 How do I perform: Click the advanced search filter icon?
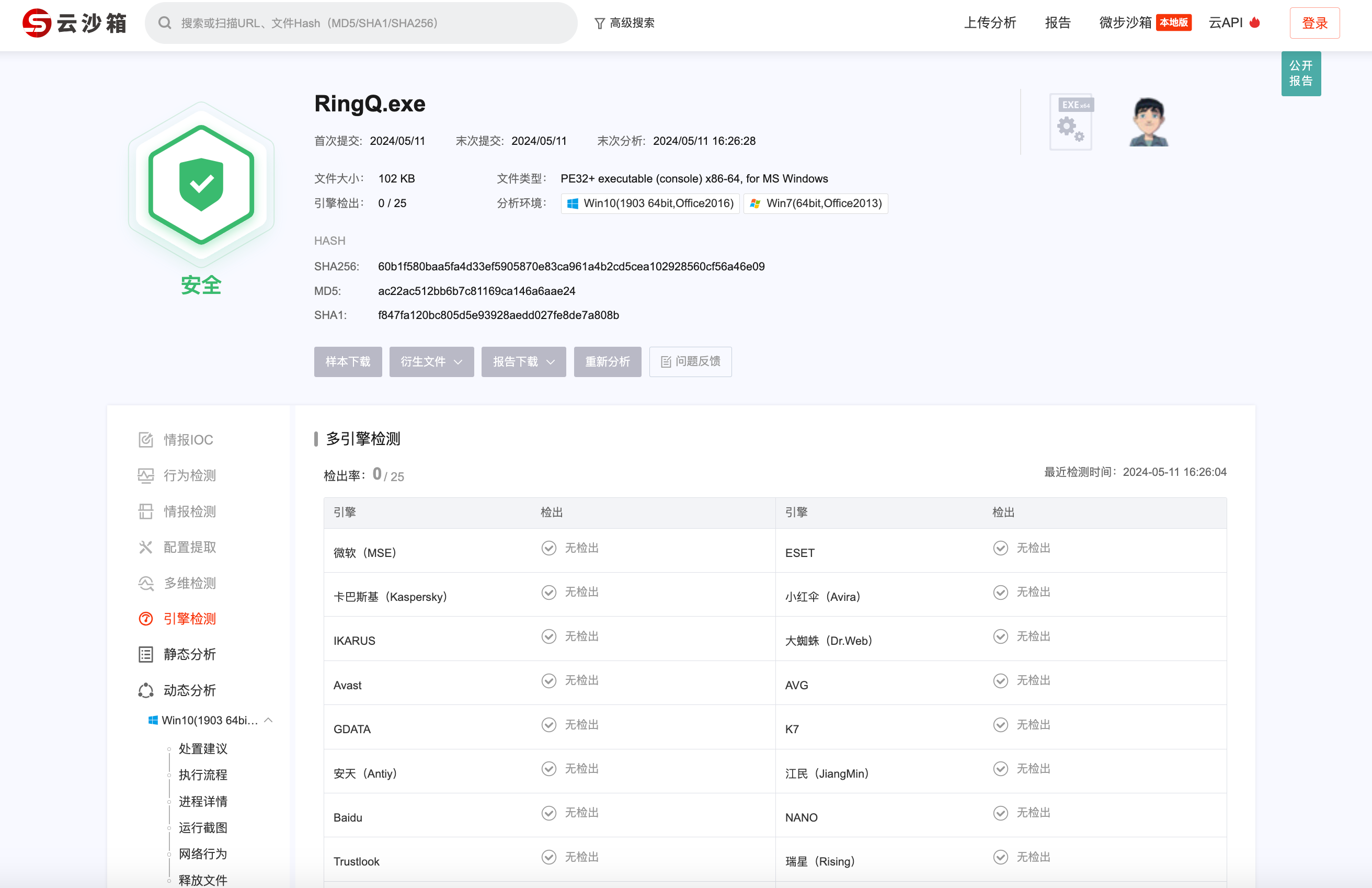coord(600,23)
